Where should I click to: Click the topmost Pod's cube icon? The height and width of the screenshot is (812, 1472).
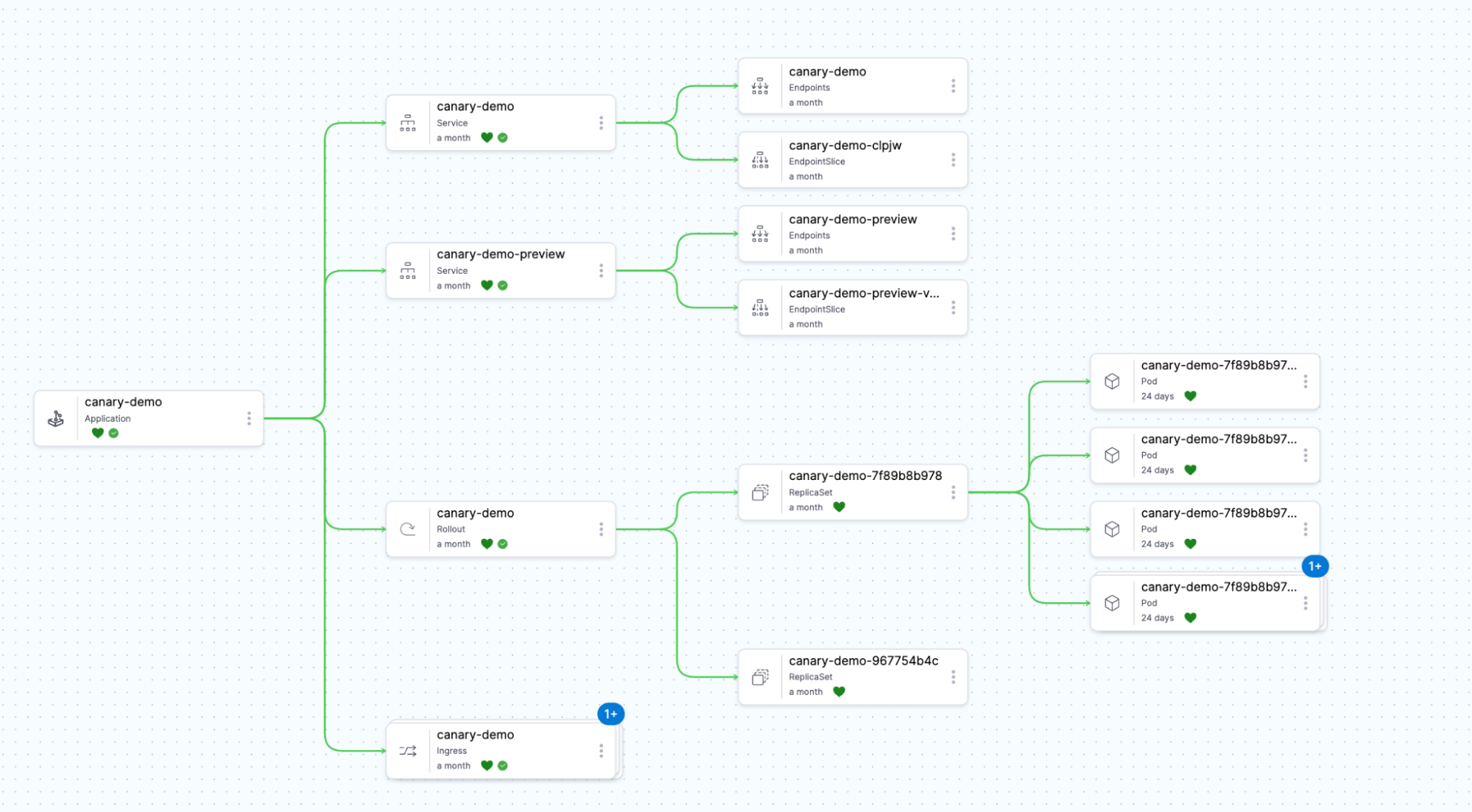(x=1112, y=381)
